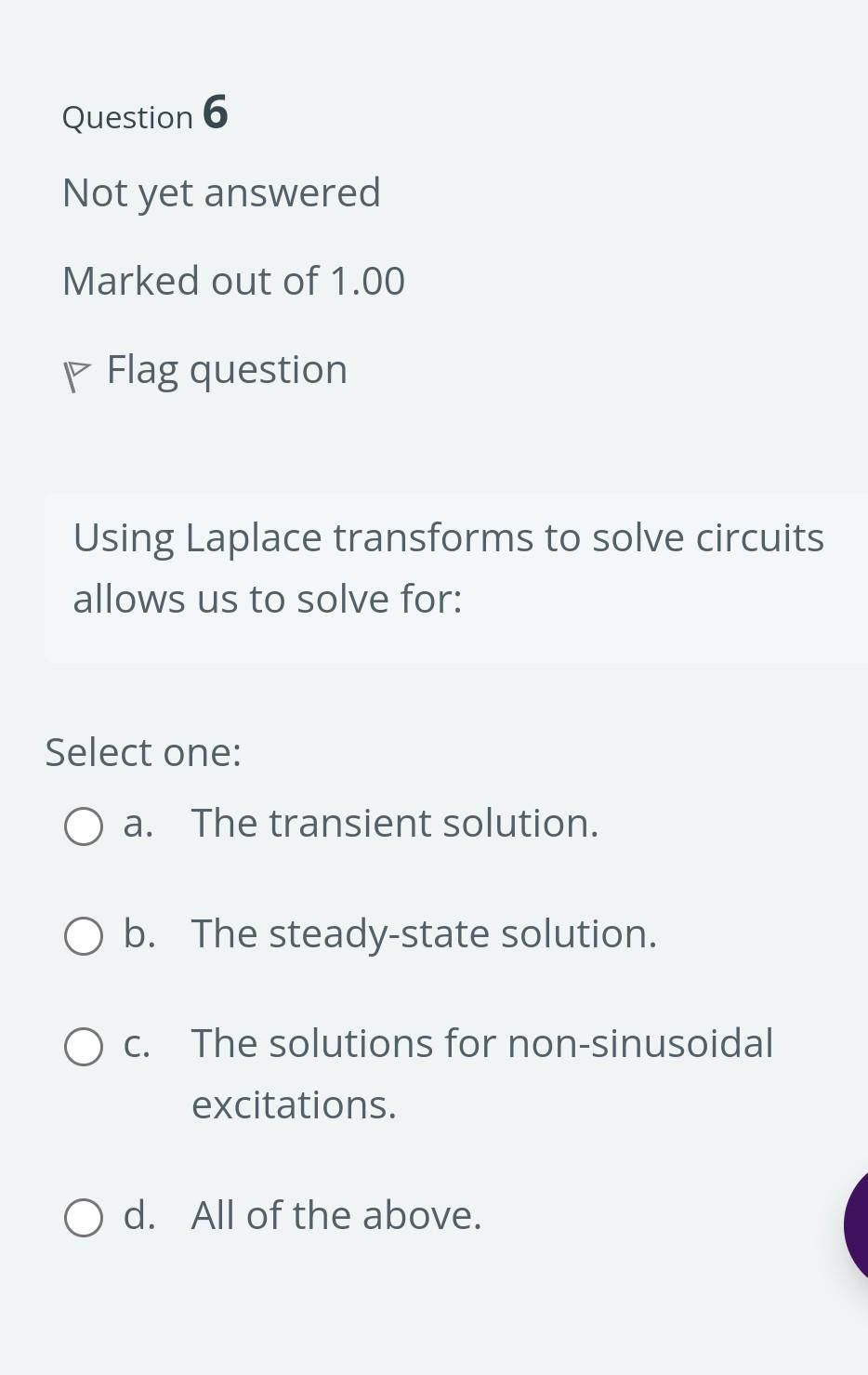The height and width of the screenshot is (1375, 868).
Task: Choose 'The transient solution.' answer option
Action: coord(394,823)
